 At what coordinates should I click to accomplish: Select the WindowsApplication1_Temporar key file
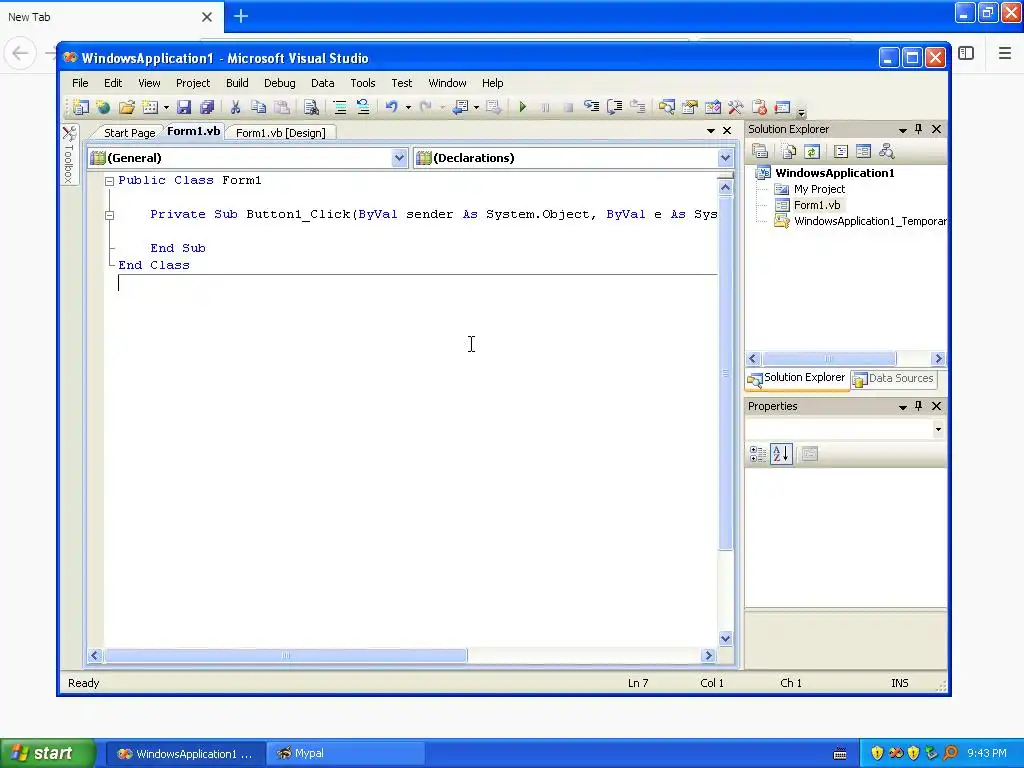[x=870, y=221]
